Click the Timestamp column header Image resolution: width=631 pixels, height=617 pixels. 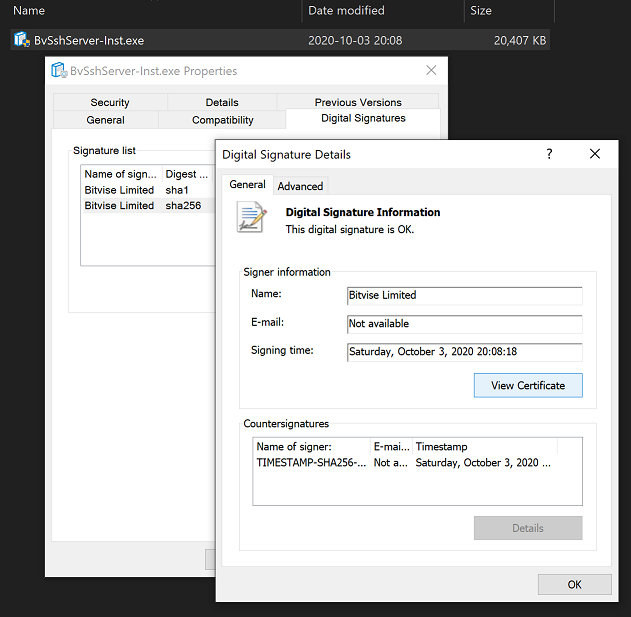click(485, 447)
